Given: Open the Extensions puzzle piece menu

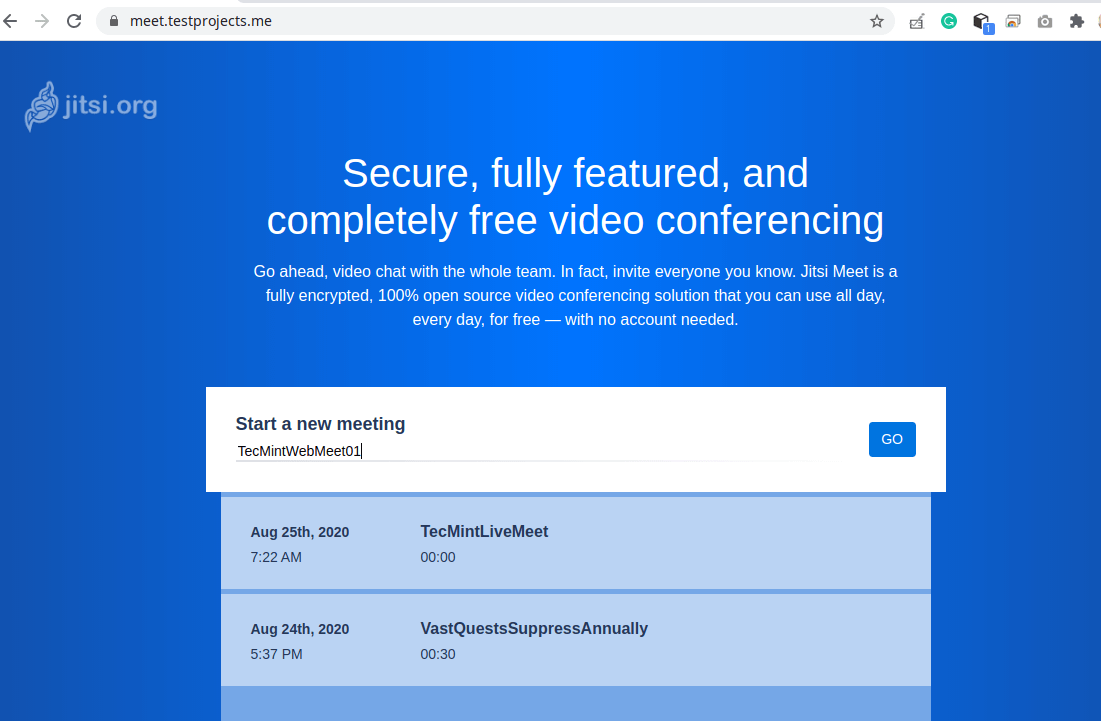Looking at the screenshot, I should (1076, 21).
